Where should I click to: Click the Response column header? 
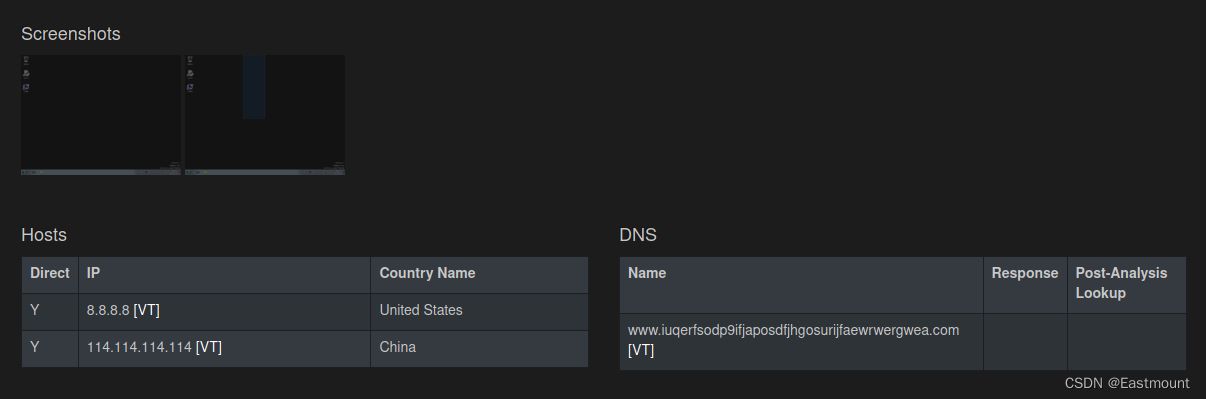(1025, 273)
